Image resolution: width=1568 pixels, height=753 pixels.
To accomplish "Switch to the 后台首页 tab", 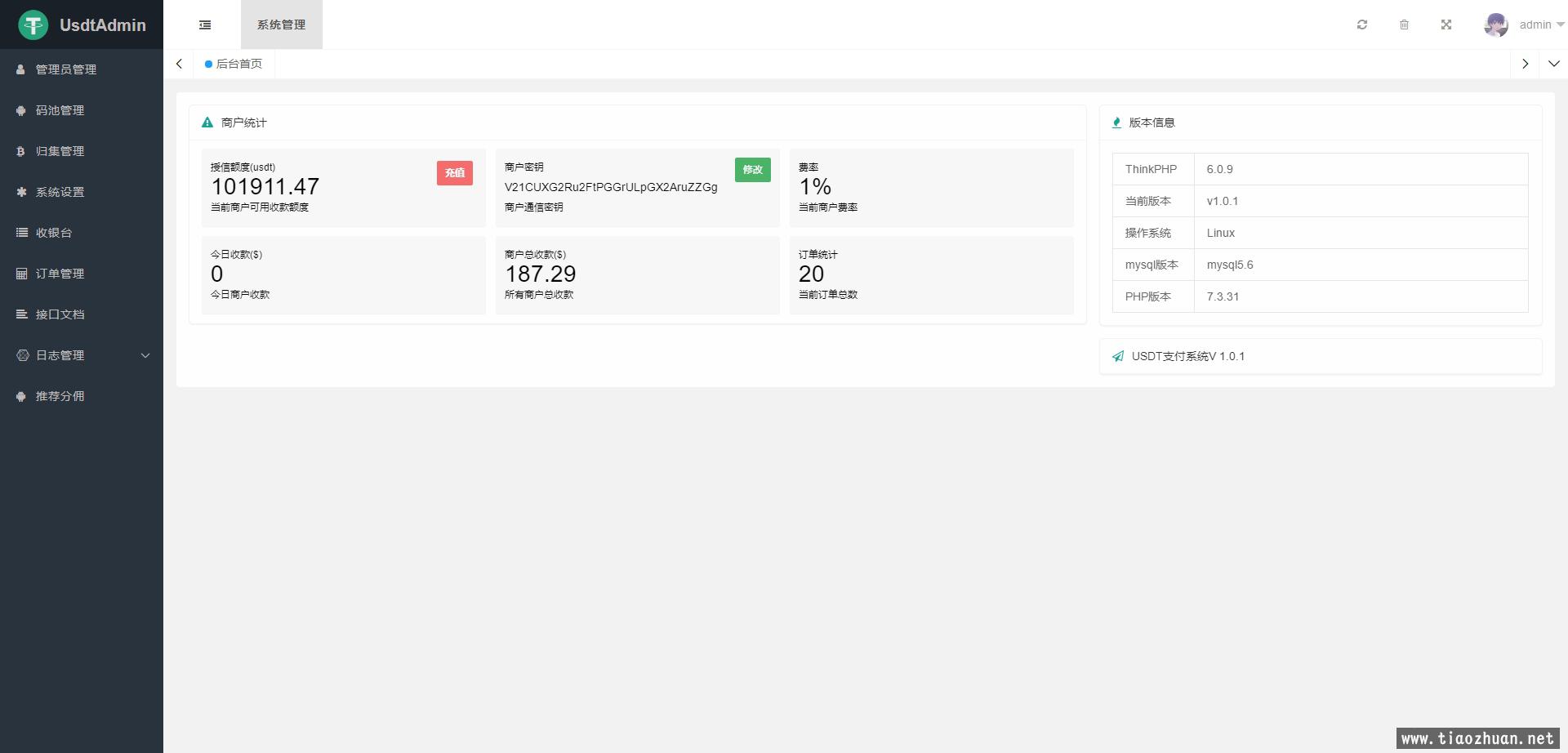I will [238, 64].
